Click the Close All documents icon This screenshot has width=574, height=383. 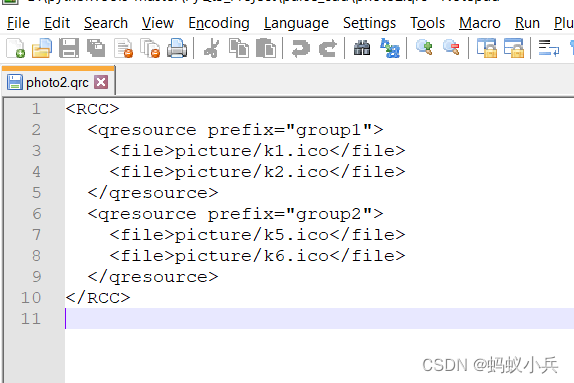[x=150, y=48]
